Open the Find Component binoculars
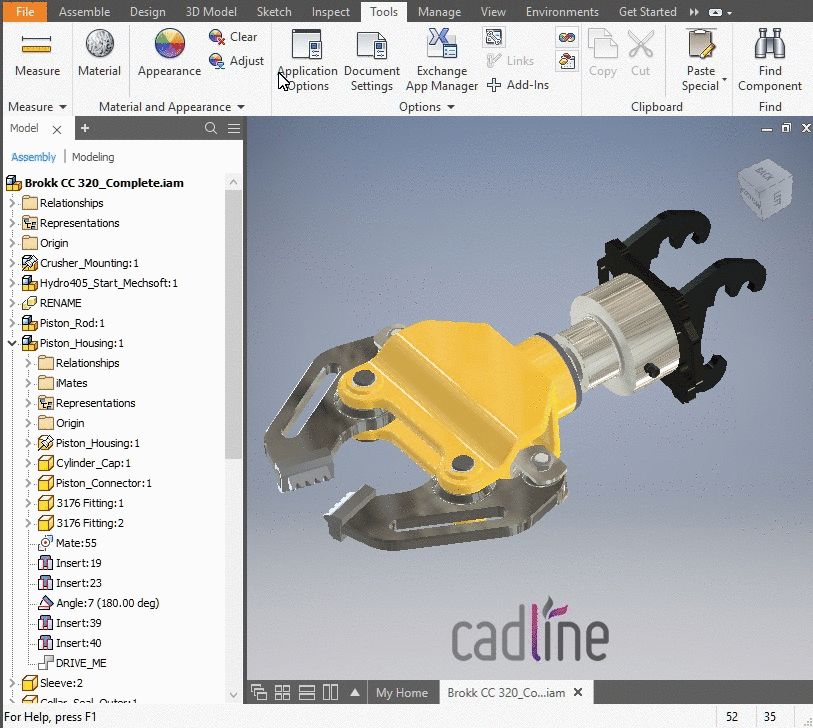Screen dimensions: 813x728 coord(770,44)
